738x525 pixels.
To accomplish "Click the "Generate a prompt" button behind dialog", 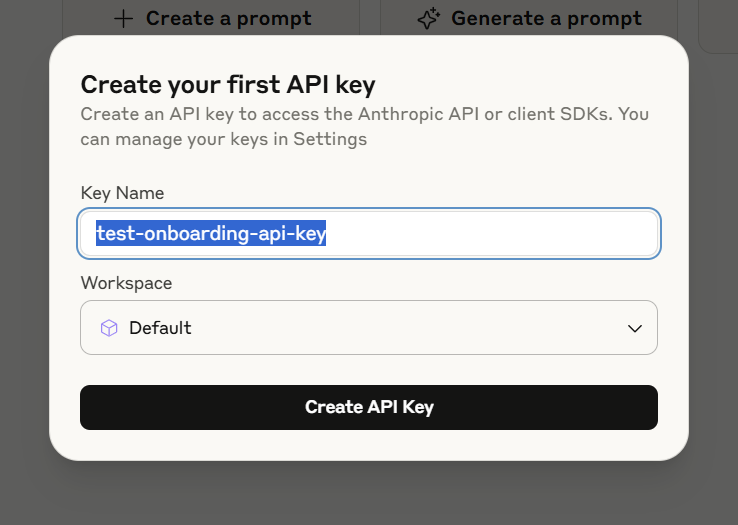I will (x=546, y=19).
